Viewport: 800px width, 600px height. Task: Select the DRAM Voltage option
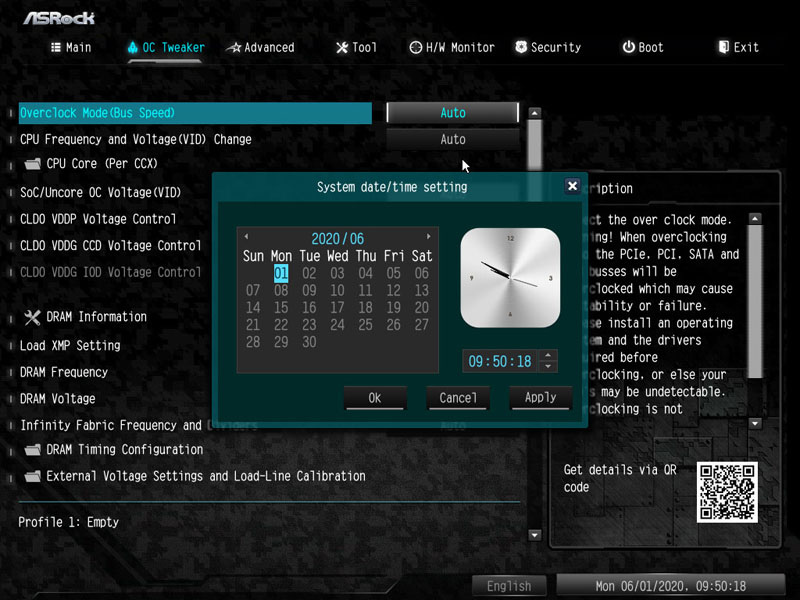coord(58,398)
